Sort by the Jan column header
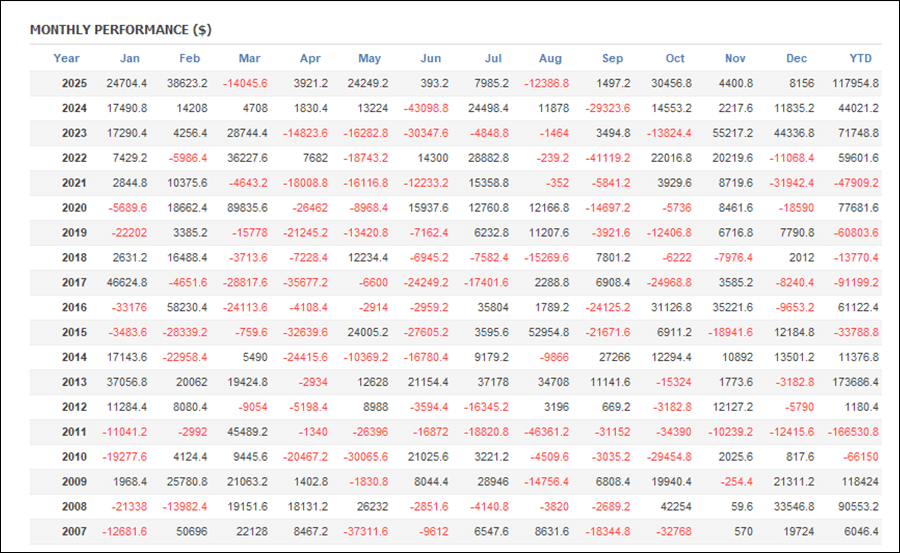Image resolution: width=900 pixels, height=553 pixels. click(130, 58)
